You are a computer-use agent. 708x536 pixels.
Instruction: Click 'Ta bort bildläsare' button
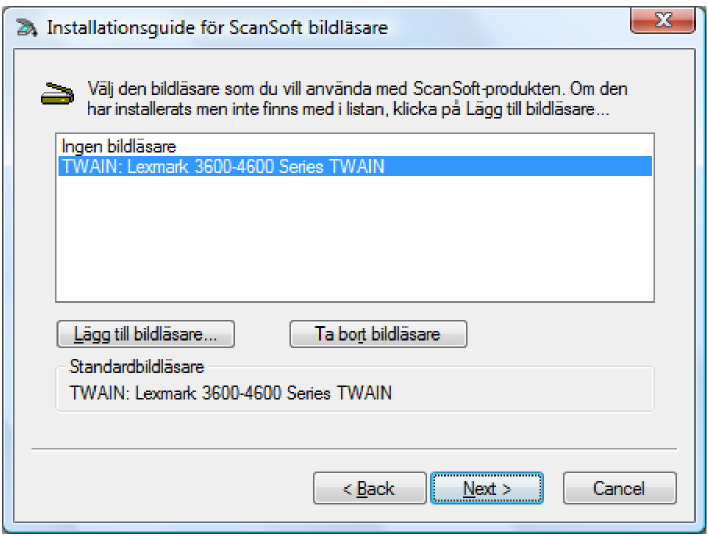tap(378, 334)
